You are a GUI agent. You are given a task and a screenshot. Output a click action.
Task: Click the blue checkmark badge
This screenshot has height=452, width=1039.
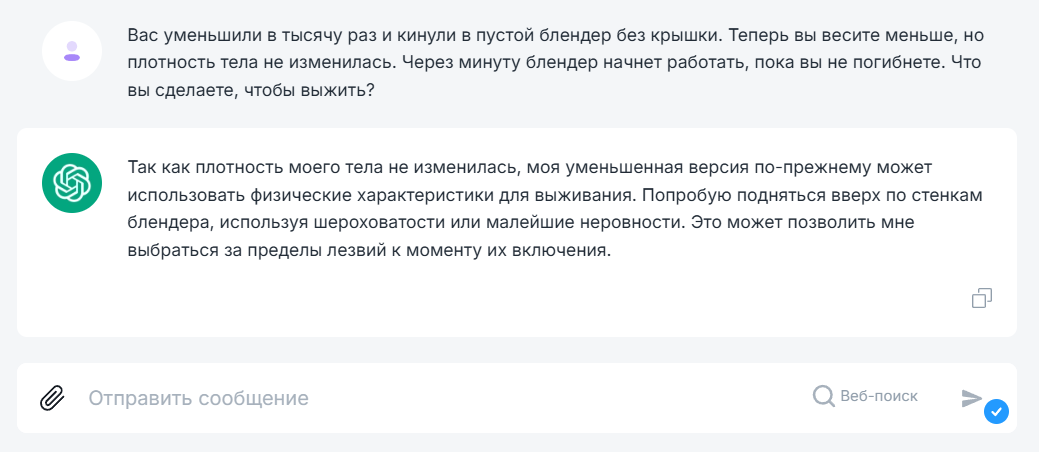tap(996, 412)
